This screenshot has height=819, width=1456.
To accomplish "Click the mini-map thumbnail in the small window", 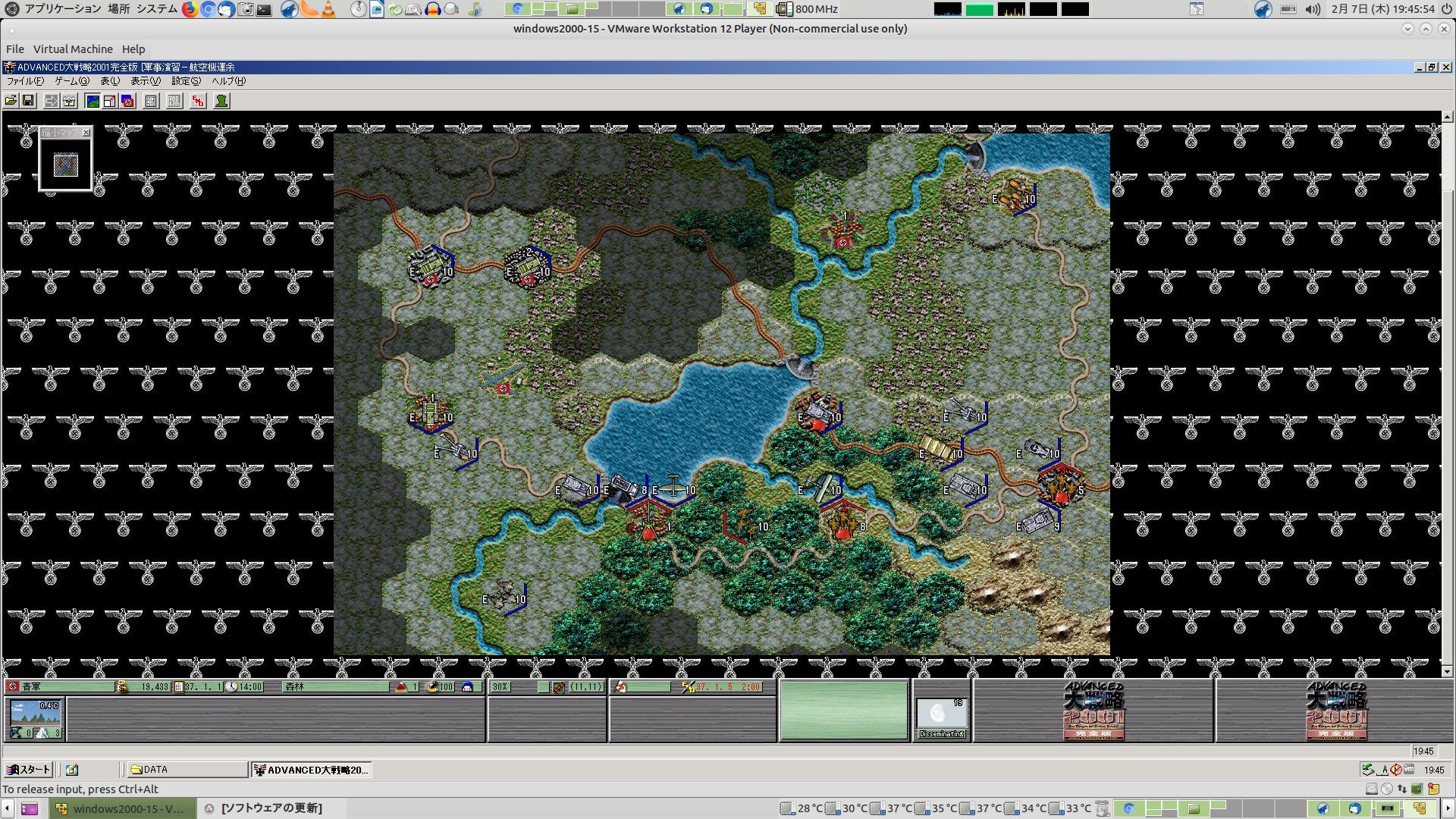I will (x=66, y=164).
